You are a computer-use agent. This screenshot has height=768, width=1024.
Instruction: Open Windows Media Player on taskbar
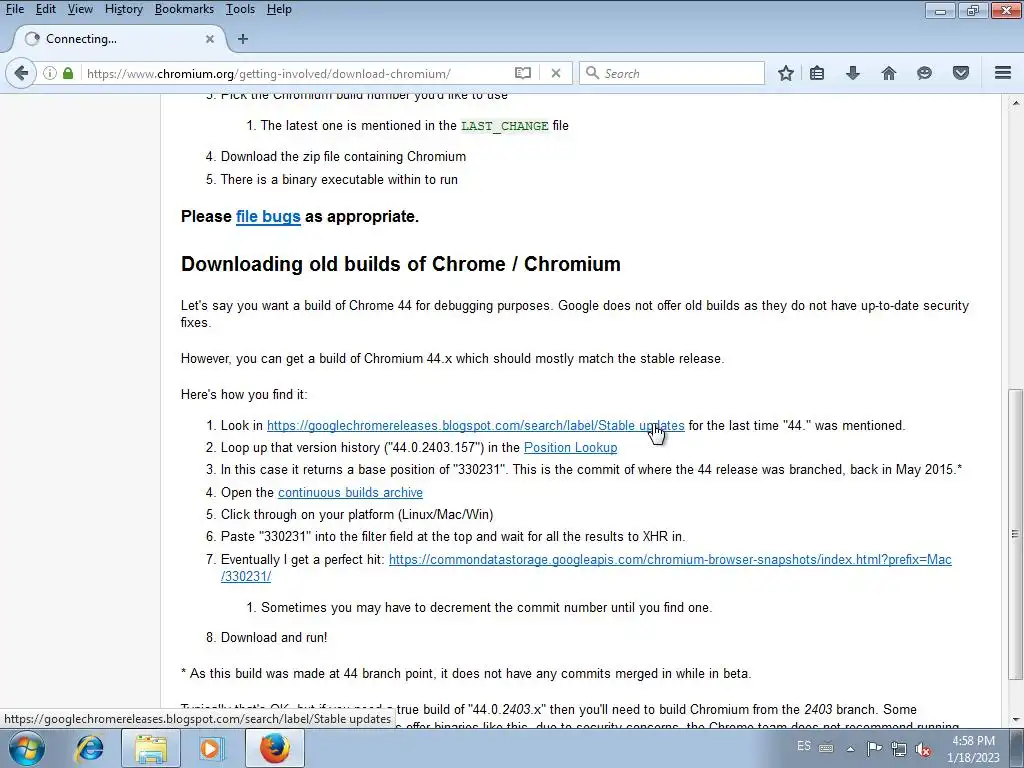[x=212, y=749]
